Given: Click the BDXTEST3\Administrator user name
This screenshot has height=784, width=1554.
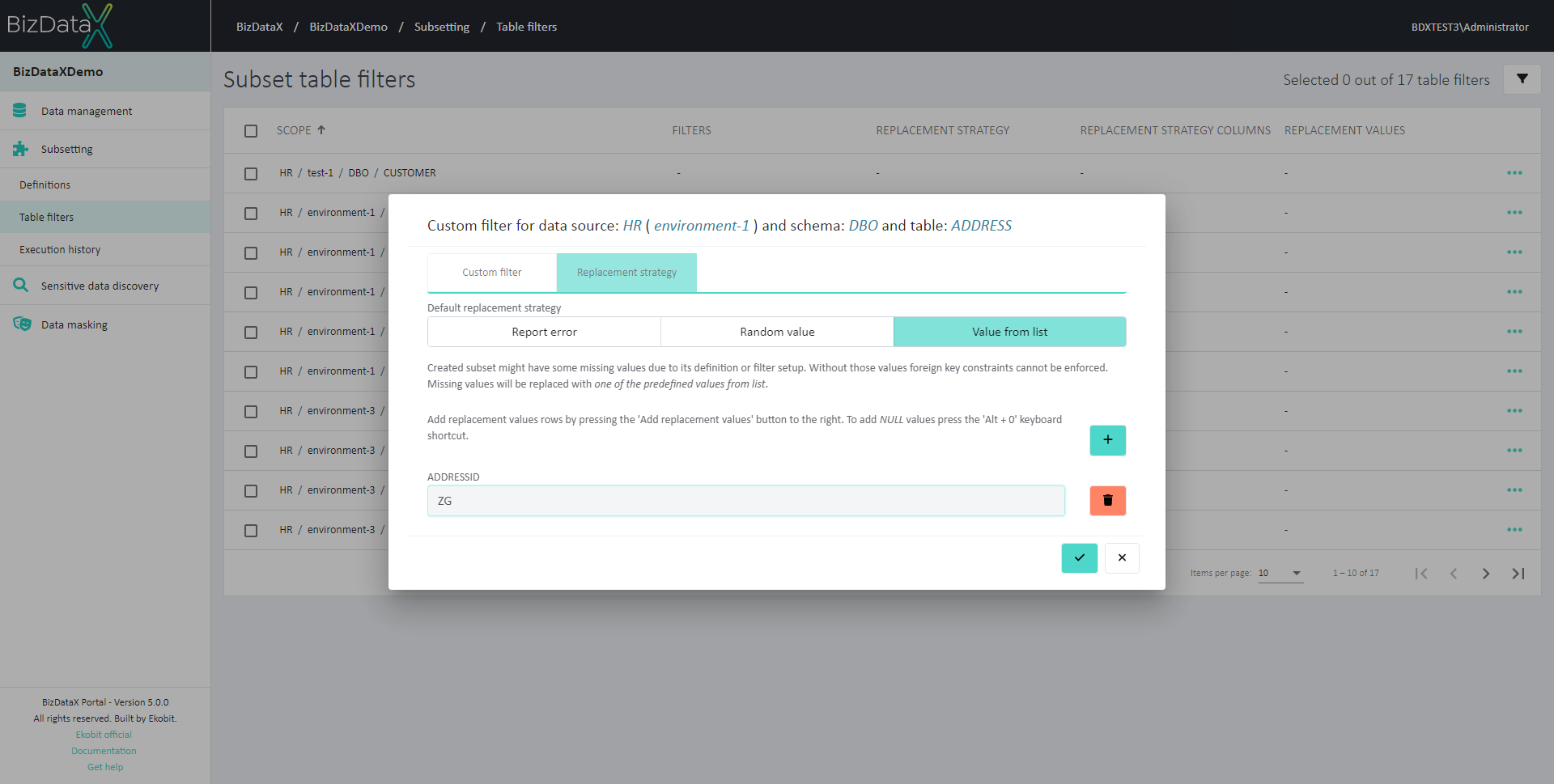Looking at the screenshot, I should coord(1470,27).
